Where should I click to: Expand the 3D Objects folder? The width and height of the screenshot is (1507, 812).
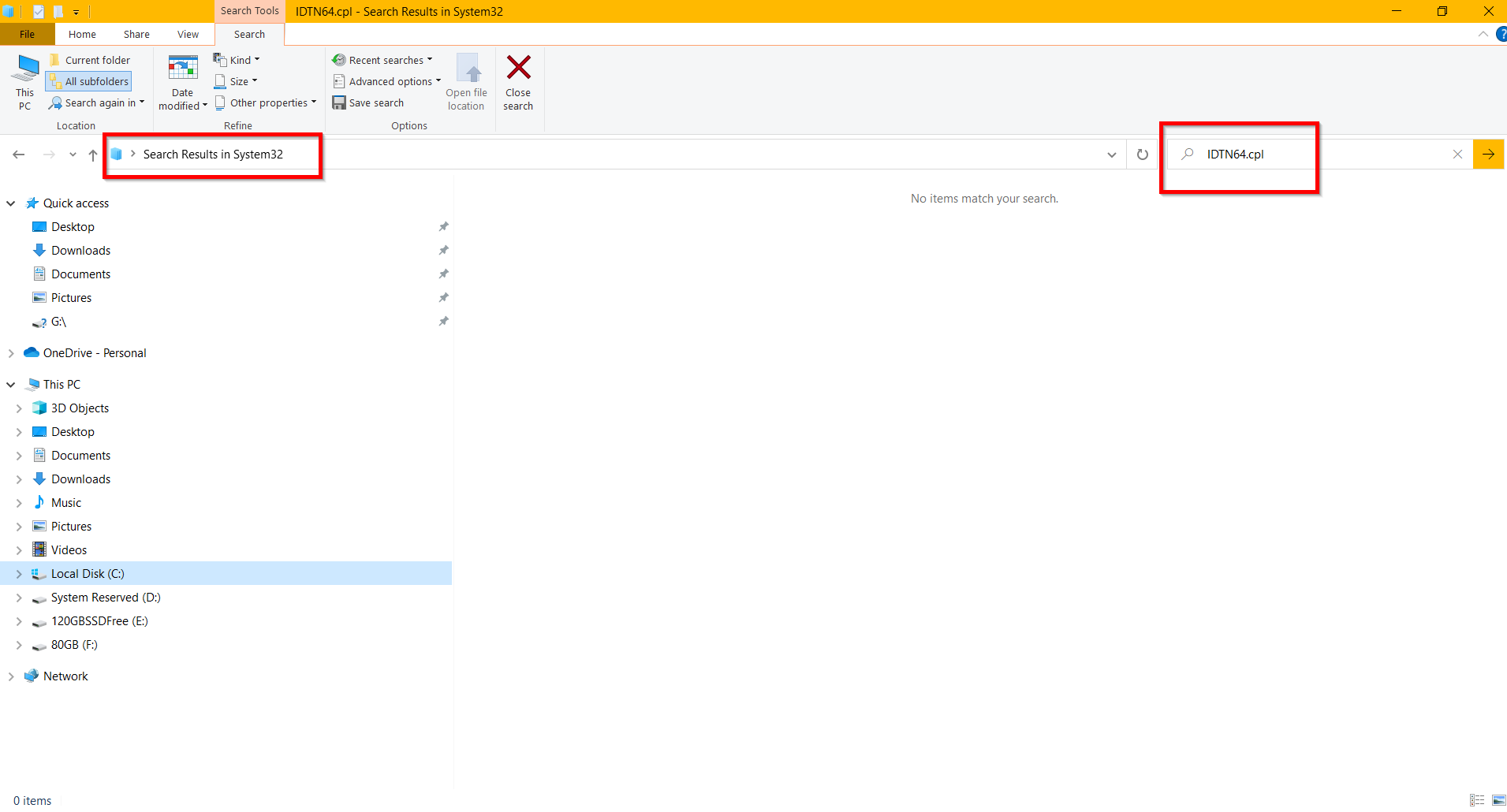pos(19,408)
